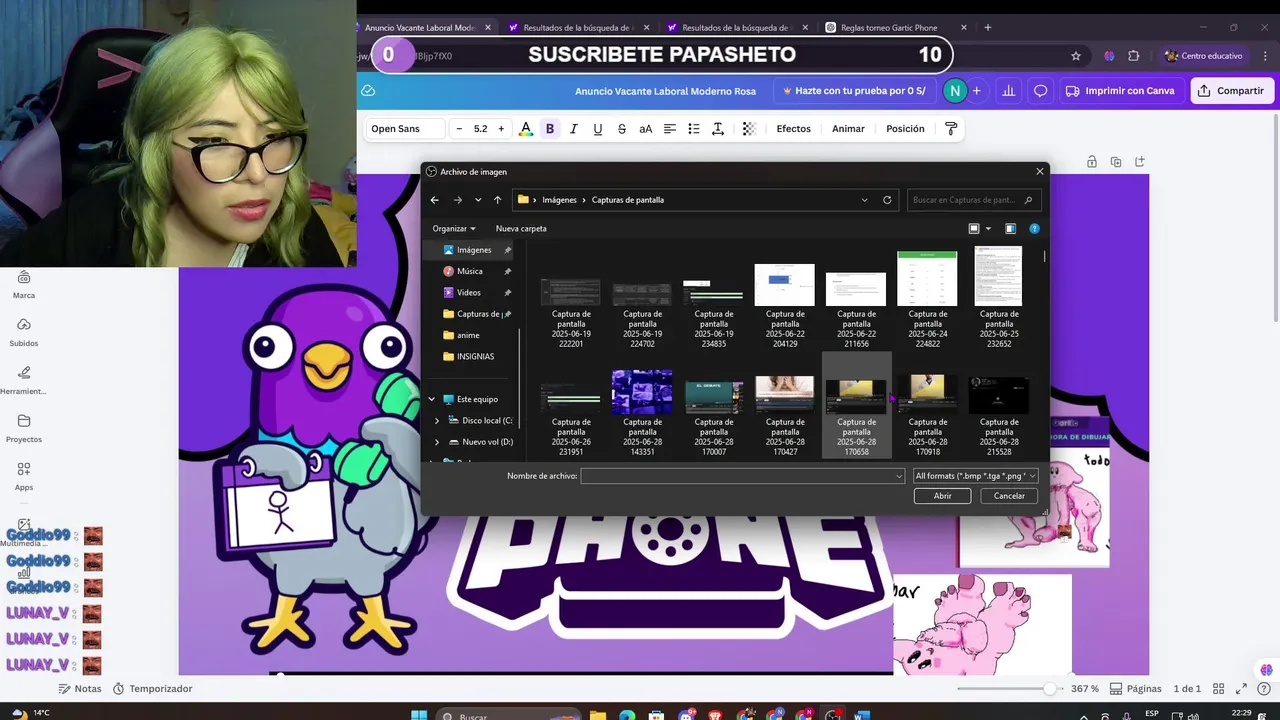
Task: Open the Temporizador timer
Action: [152, 689]
